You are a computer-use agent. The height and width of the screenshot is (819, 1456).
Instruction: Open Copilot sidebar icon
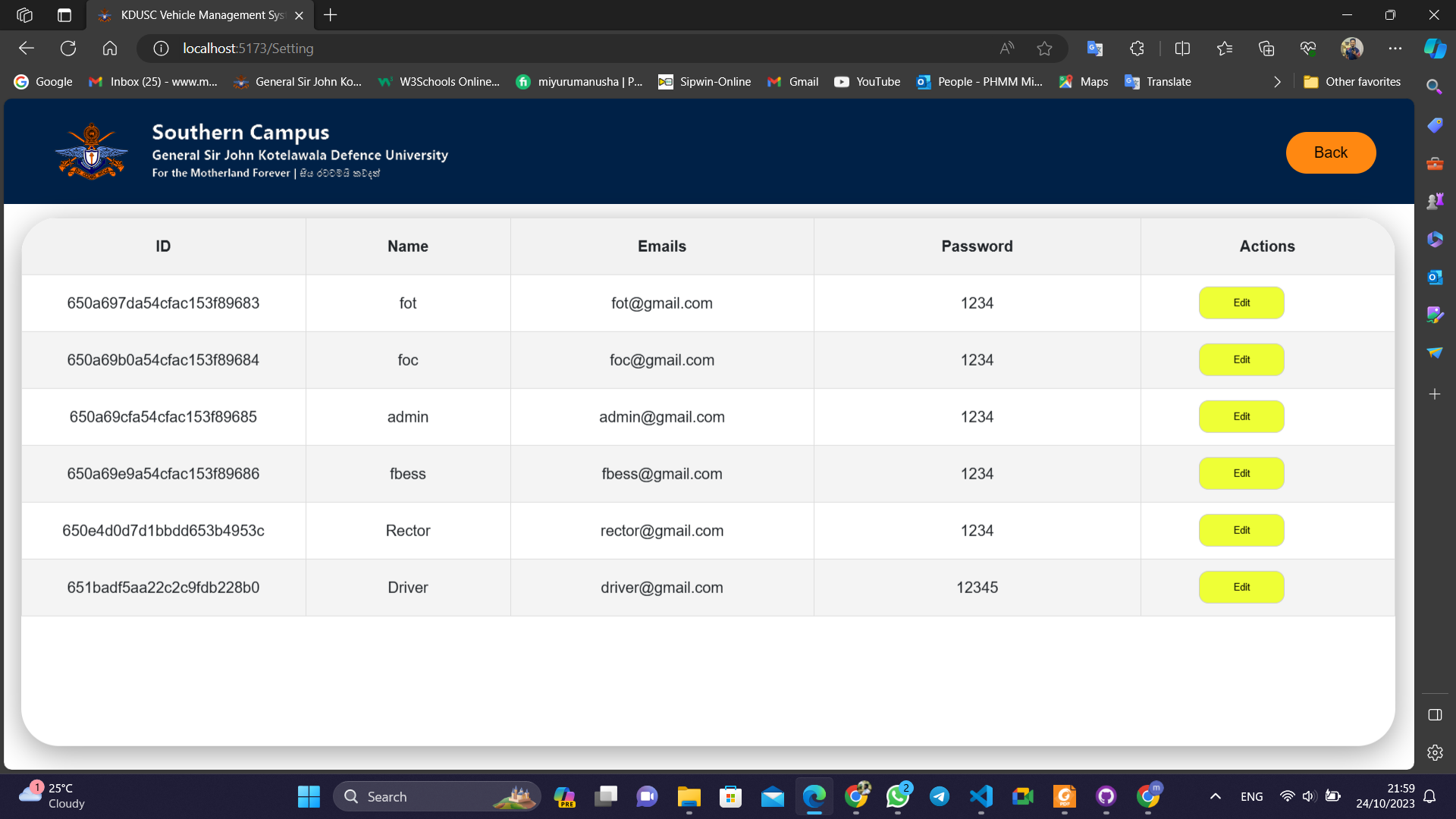[1435, 49]
